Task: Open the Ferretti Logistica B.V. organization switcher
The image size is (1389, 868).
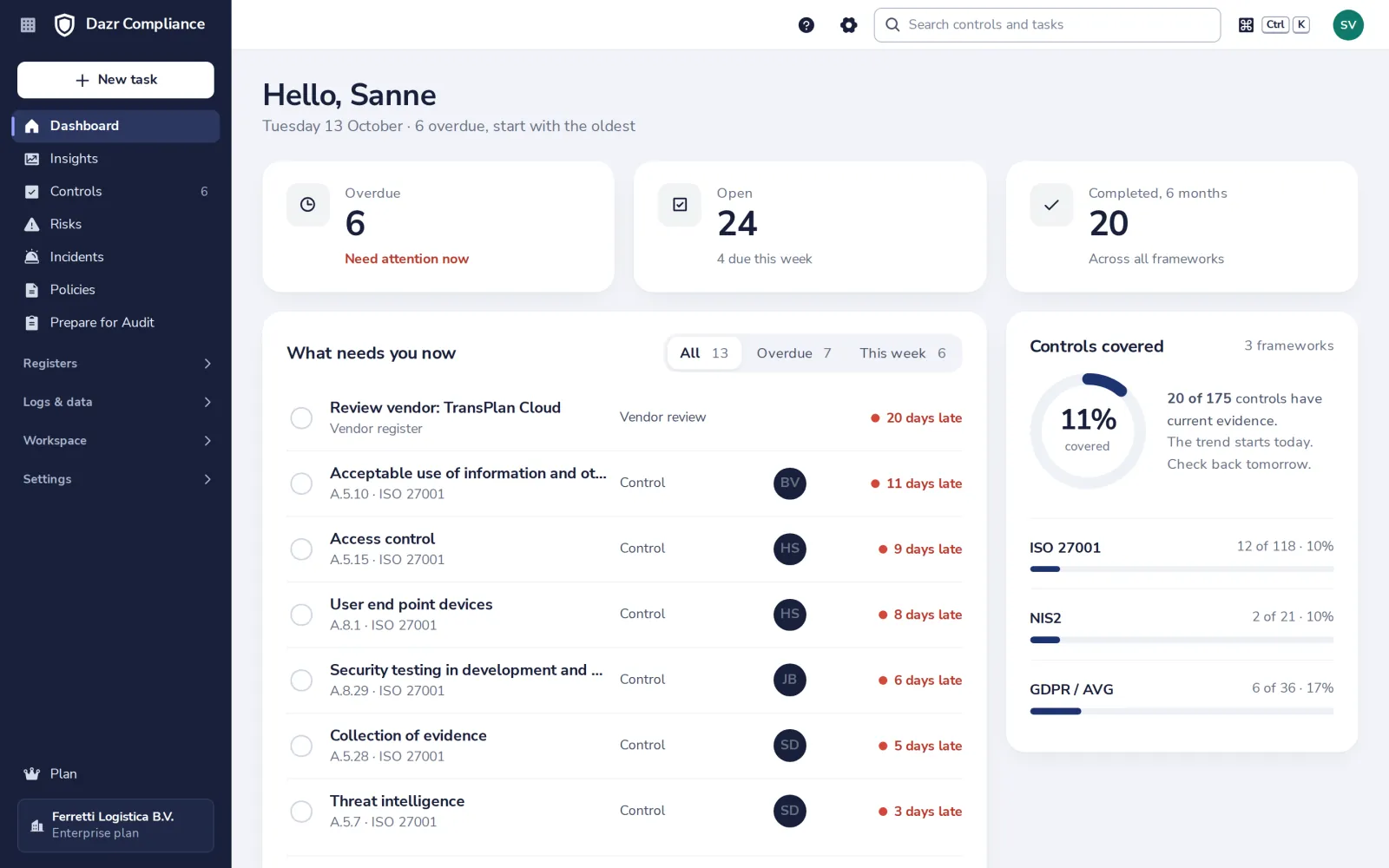Action: point(115,825)
